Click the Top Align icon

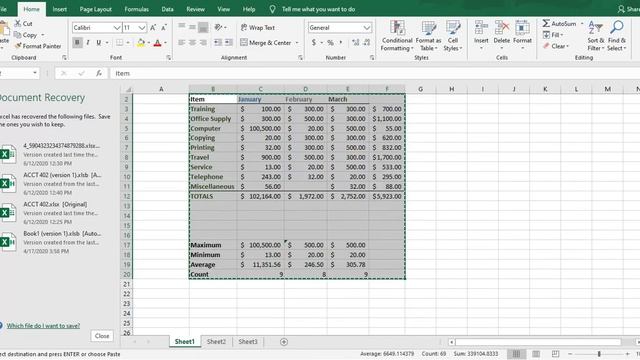pyautogui.click(x=182, y=27)
